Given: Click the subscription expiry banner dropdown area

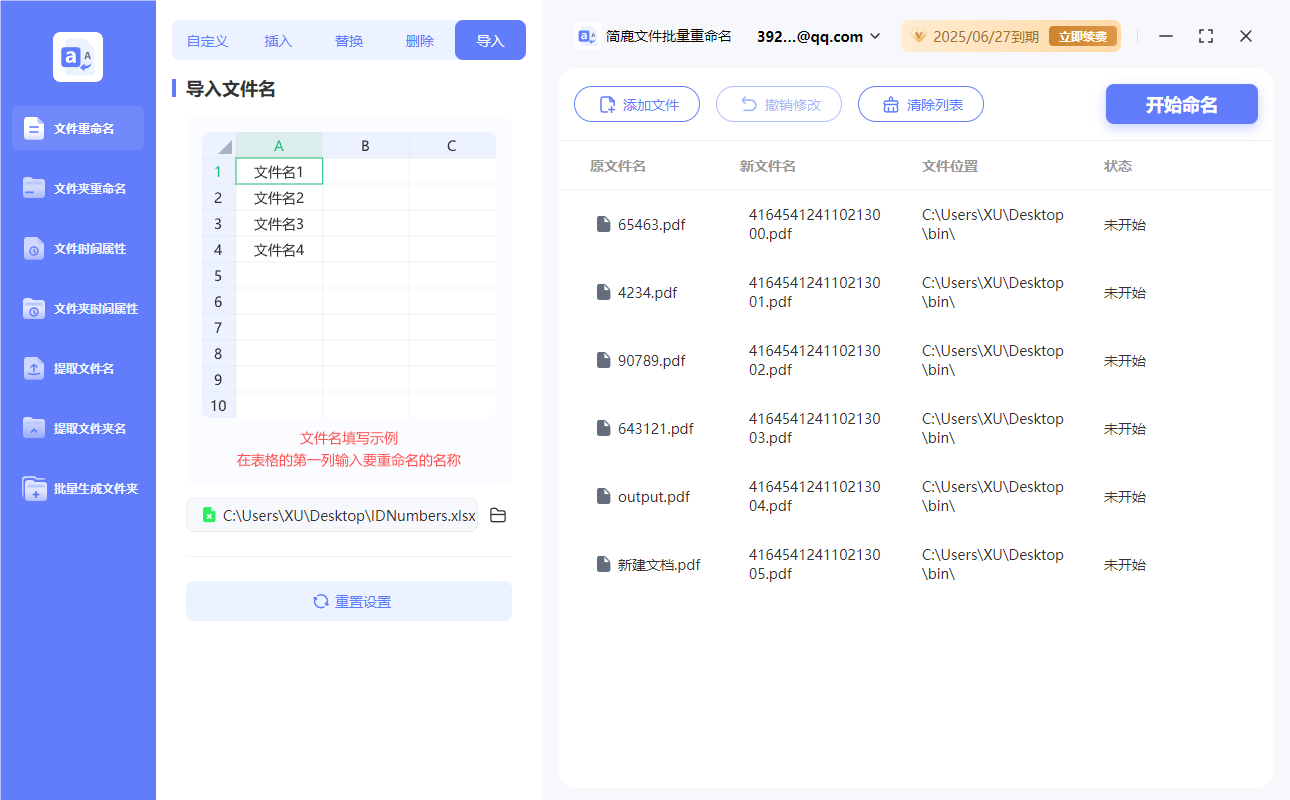Looking at the screenshot, I should [1010, 35].
